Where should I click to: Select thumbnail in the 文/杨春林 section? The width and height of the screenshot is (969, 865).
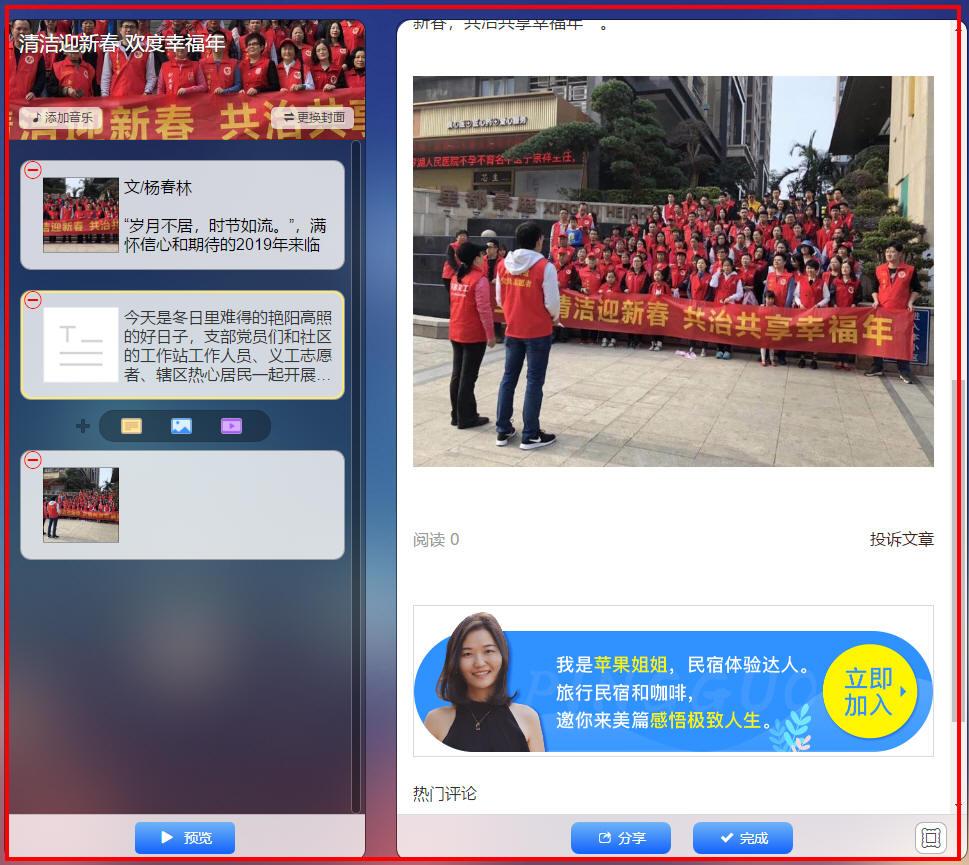tap(81, 215)
